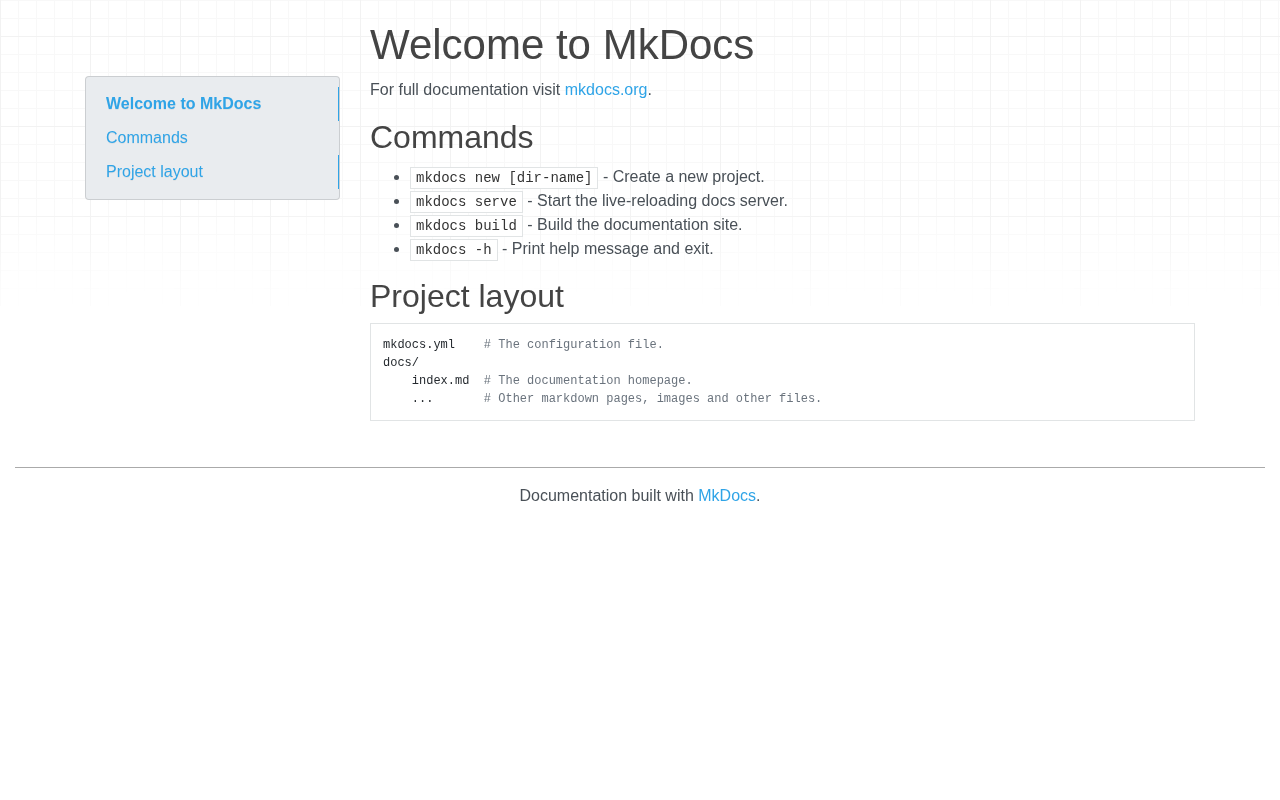The height and width of the screenshot is (800, 1280).
Task: Click 'mkdocs.yml' in the code block
Action: point(419,345)
